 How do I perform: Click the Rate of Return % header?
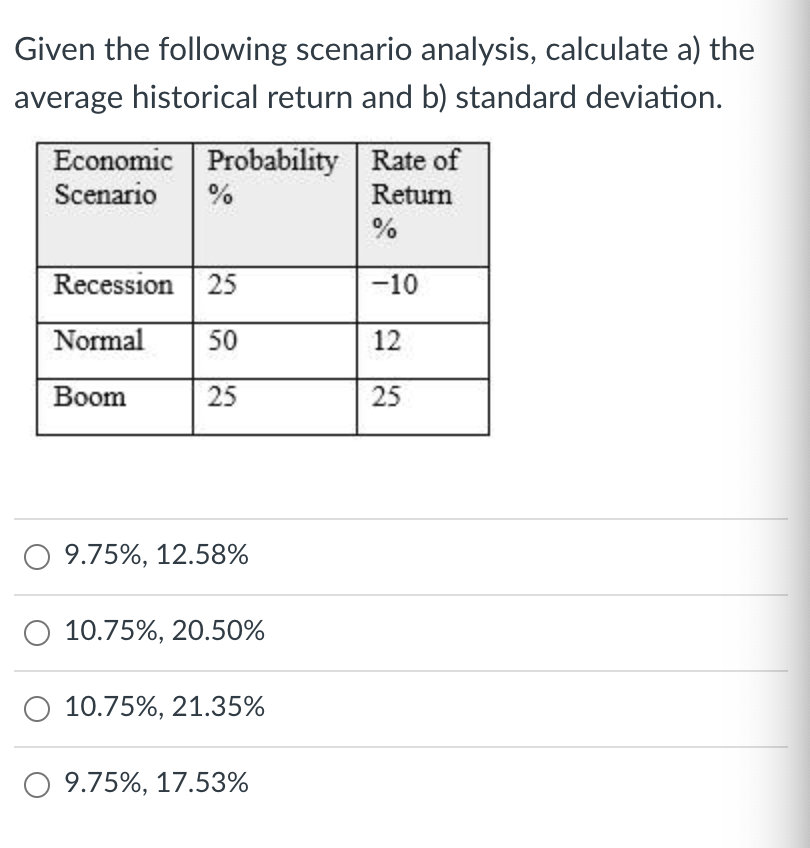coord(422,204)
